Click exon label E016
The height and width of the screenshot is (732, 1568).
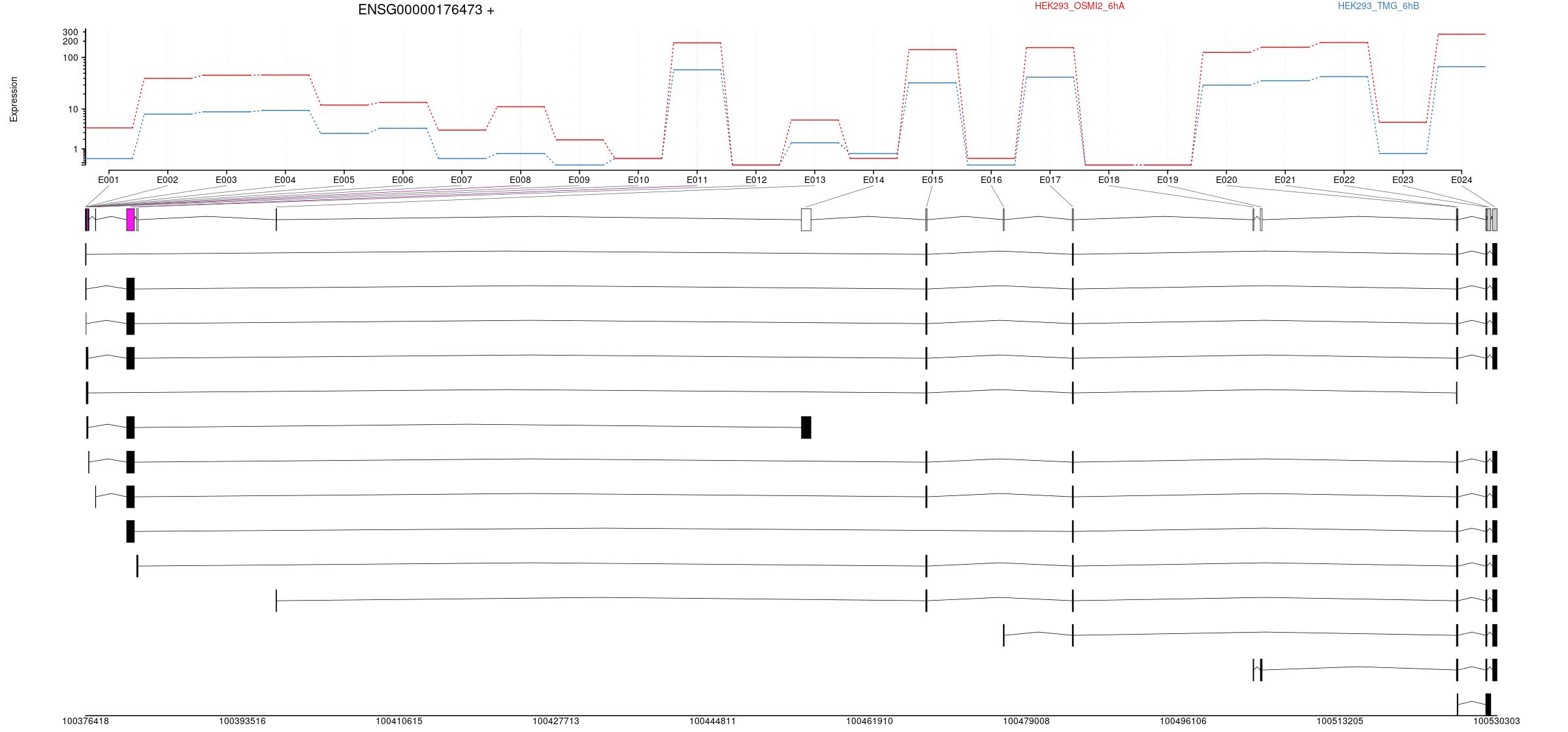point(991,180)
